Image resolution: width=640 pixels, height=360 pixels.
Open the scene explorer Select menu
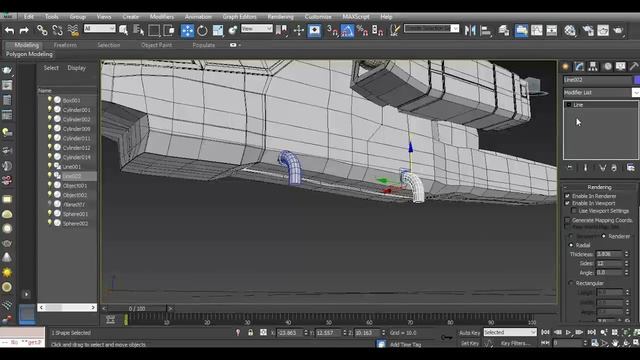click(51, 68)
